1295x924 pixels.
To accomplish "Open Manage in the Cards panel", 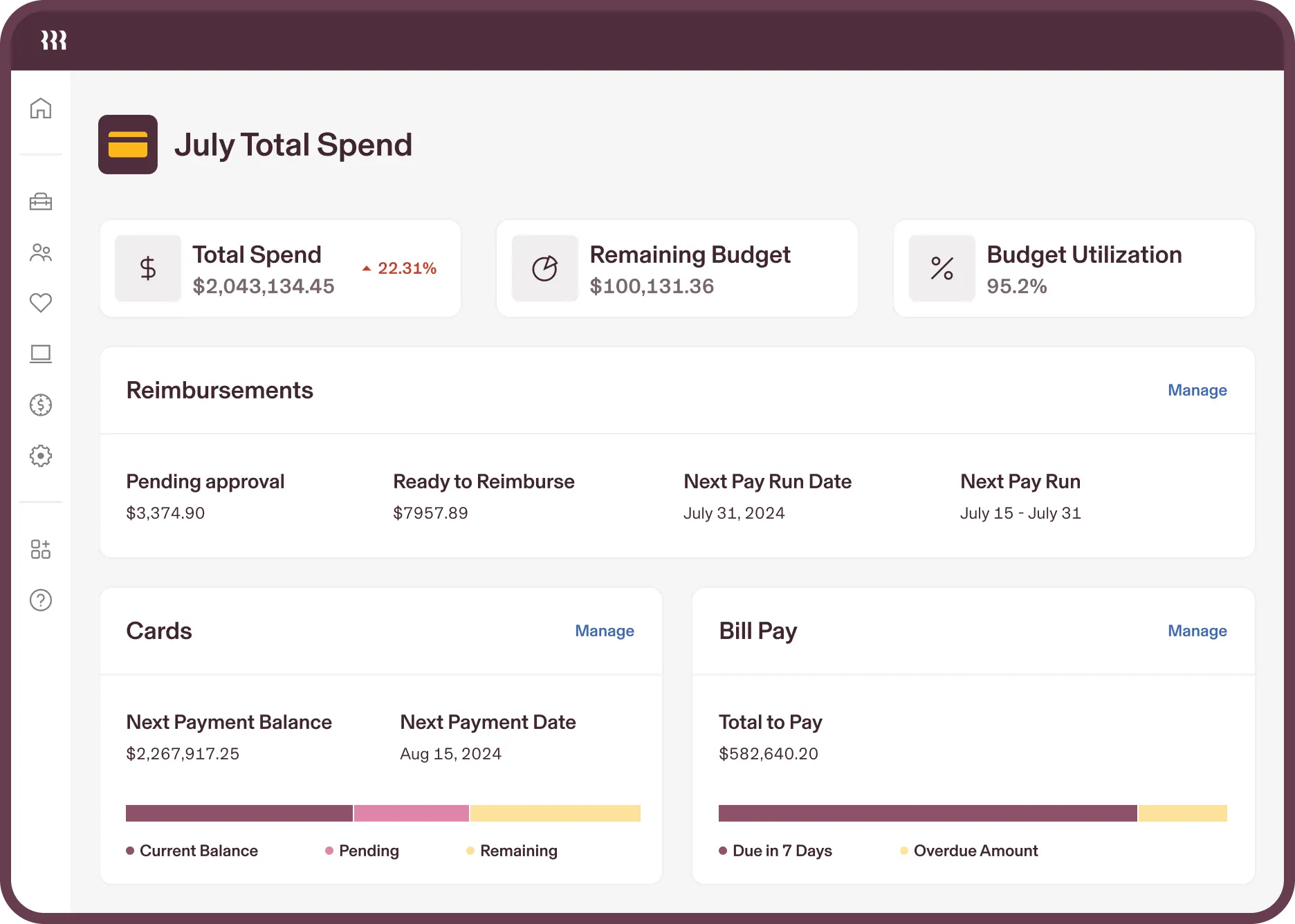I will [604, 631].
